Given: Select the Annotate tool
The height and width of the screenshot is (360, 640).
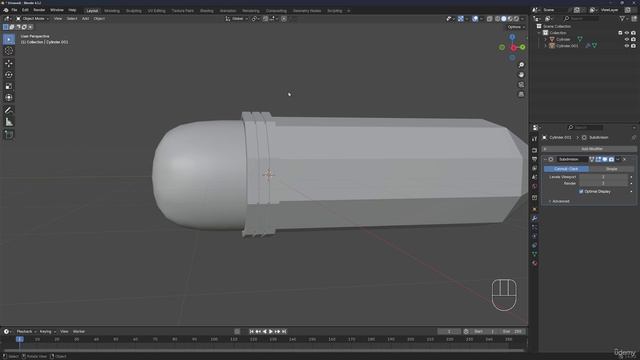Looking at the screenshot, I should click(x=9, y=110).
